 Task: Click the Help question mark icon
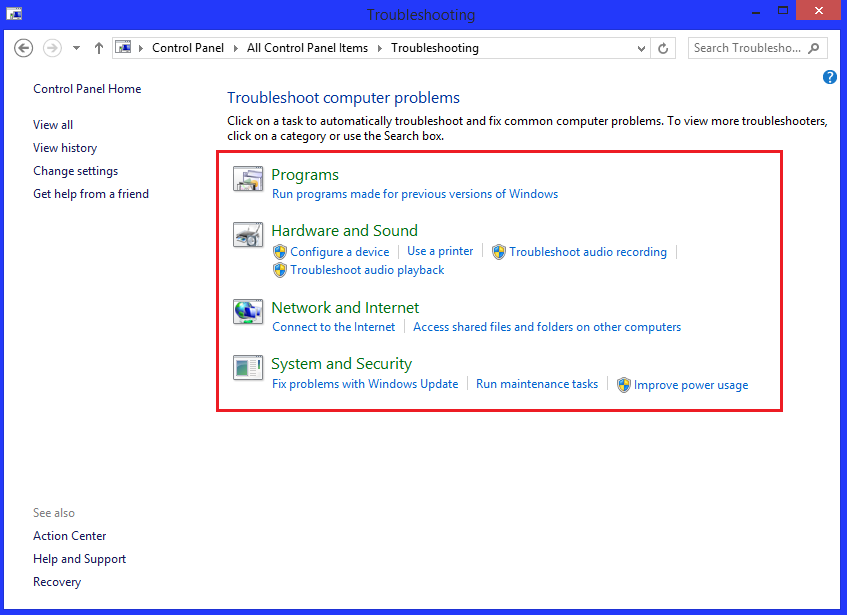[x=829, y=77]
